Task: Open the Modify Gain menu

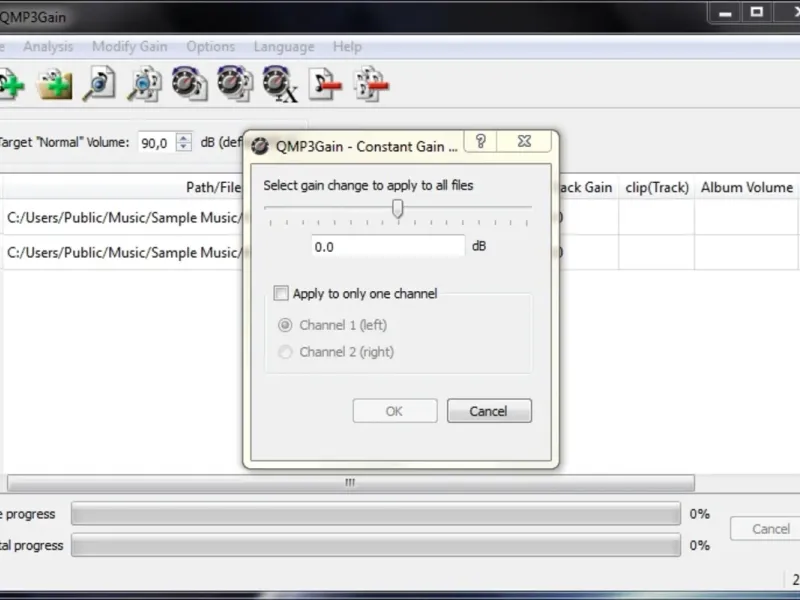Action: tap(130, 46)
